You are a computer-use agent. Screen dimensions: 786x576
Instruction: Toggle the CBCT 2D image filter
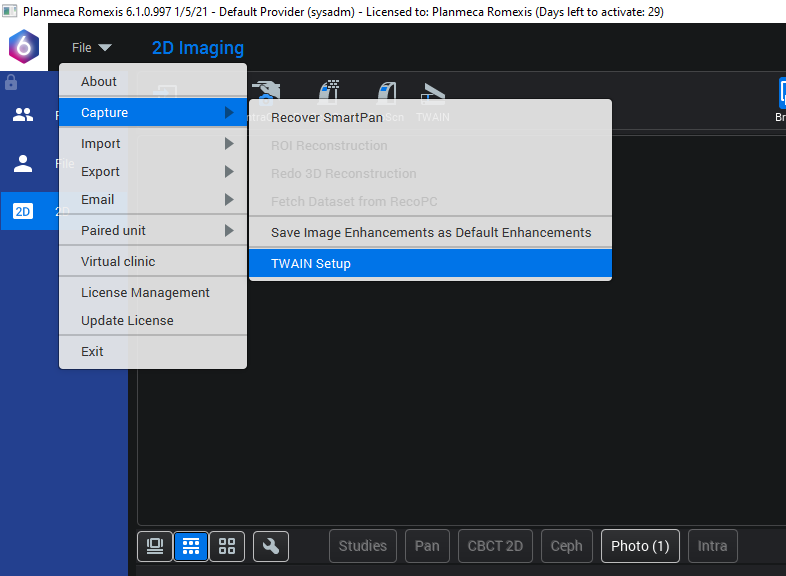pos(495,546)
